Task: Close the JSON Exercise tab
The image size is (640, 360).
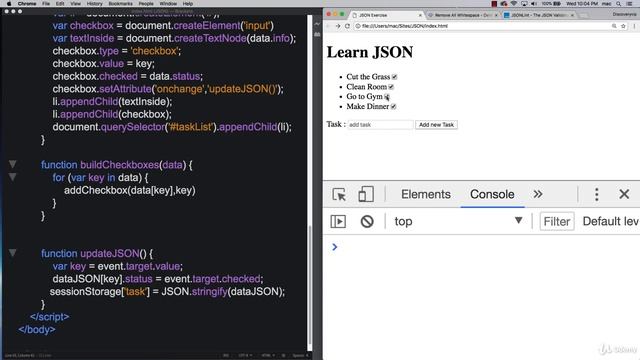Action: 420,15
